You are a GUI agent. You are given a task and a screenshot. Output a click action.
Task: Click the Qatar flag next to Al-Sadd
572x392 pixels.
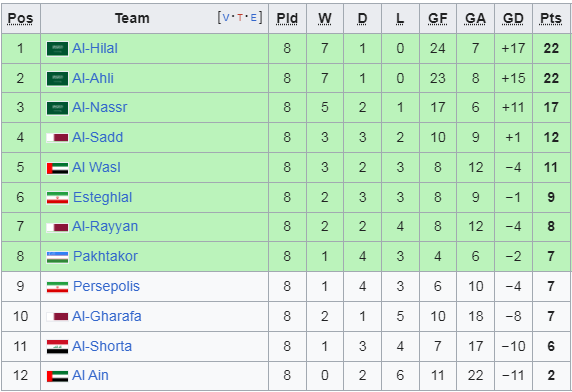tap(57, 138)
